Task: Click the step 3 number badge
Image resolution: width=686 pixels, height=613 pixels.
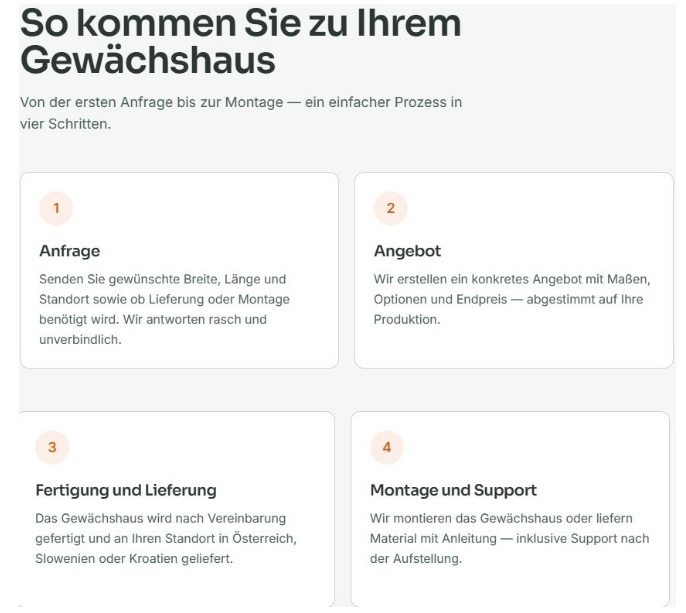Action: [x=52, y=447]
